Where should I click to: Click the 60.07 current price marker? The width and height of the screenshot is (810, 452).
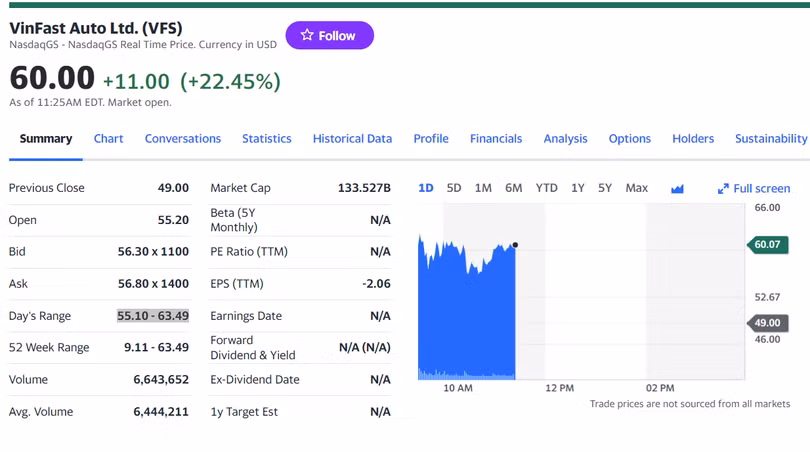[x=767, y=244]
